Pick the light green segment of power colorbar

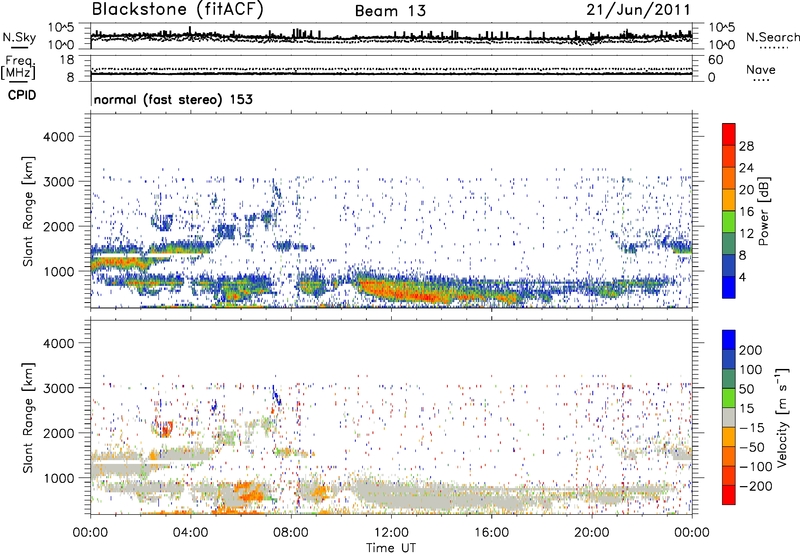click(729, 222)
